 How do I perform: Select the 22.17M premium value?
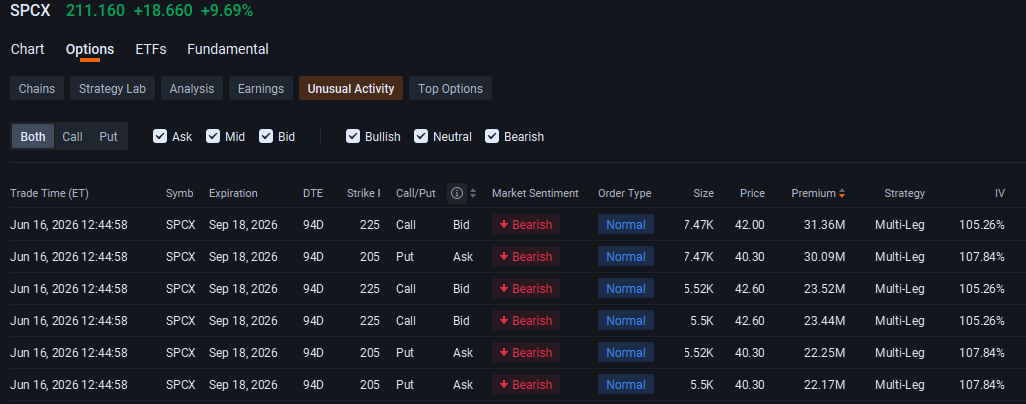click(824, 384)
